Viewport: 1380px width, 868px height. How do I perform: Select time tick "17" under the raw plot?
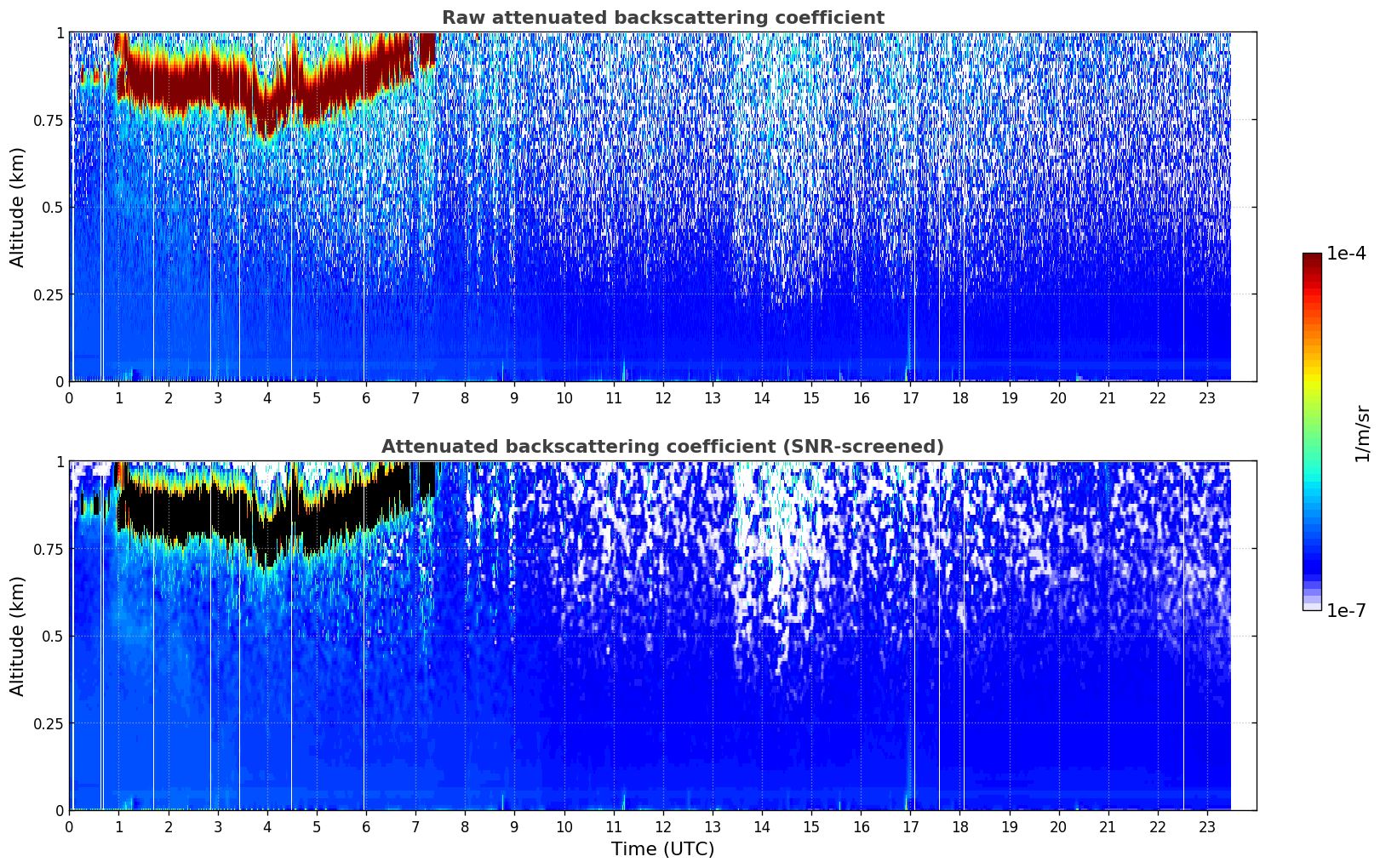(911, 397)
